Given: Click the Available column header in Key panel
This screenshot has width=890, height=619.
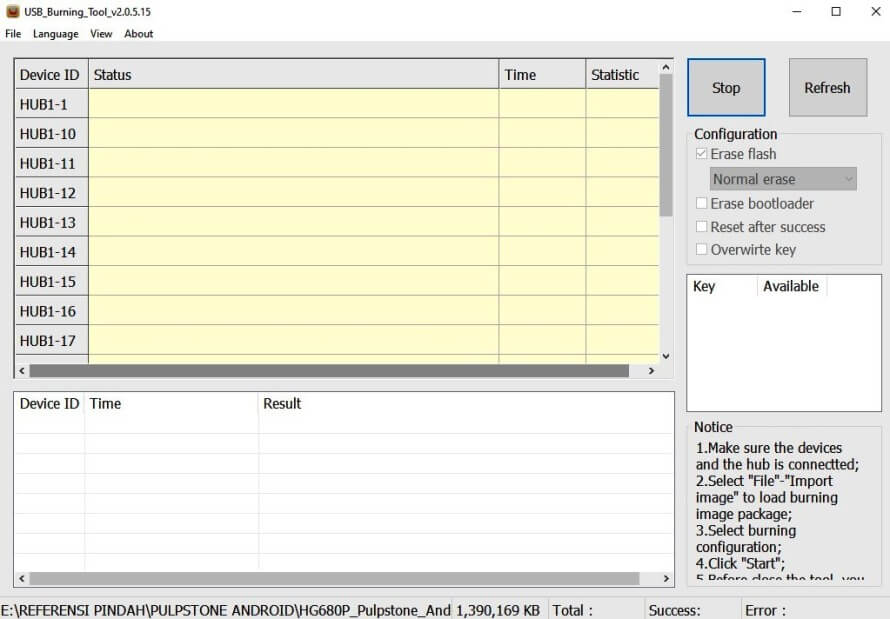Looking at the screenshot, I should pyautogui.click(x=791, y=286).
